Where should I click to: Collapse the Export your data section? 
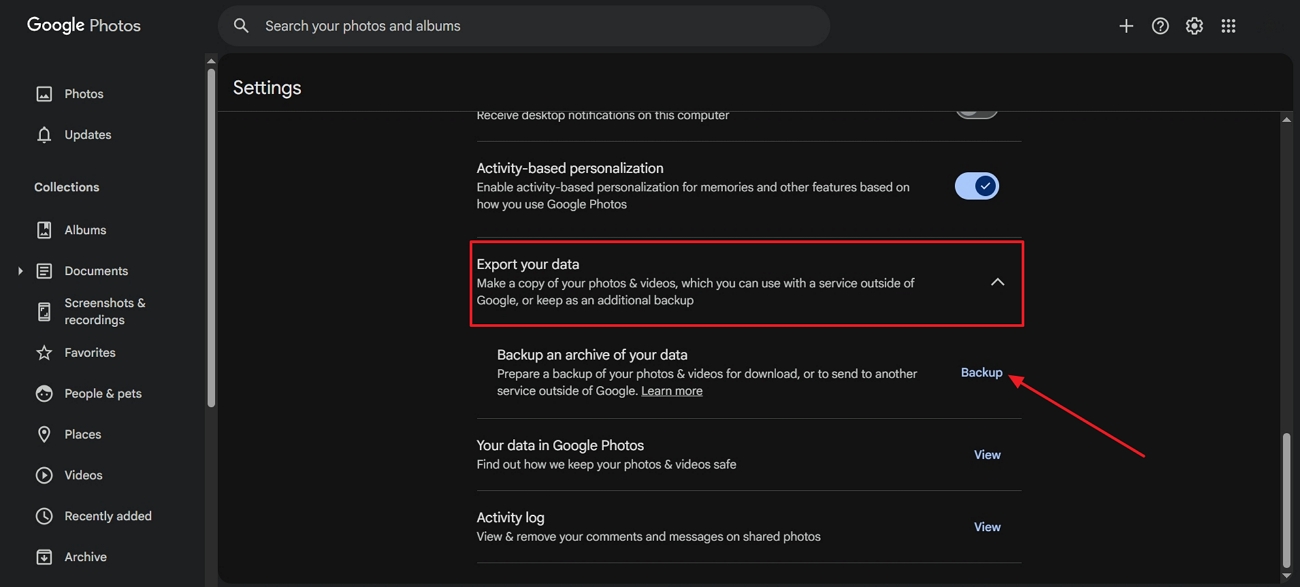pos(997,282)
